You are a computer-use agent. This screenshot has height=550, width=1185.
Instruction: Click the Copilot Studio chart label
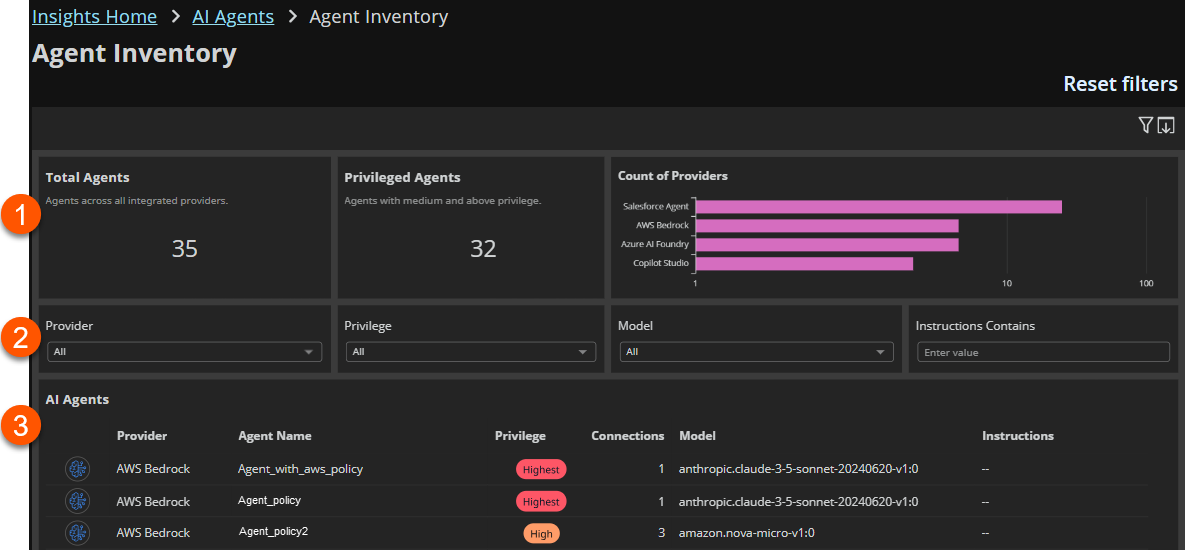click(x=661, y=263)
